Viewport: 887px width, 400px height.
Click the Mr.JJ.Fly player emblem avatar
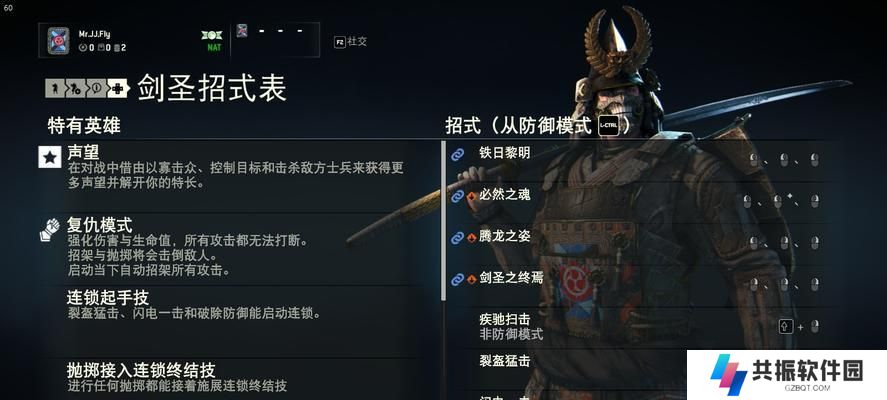[58, 41]
